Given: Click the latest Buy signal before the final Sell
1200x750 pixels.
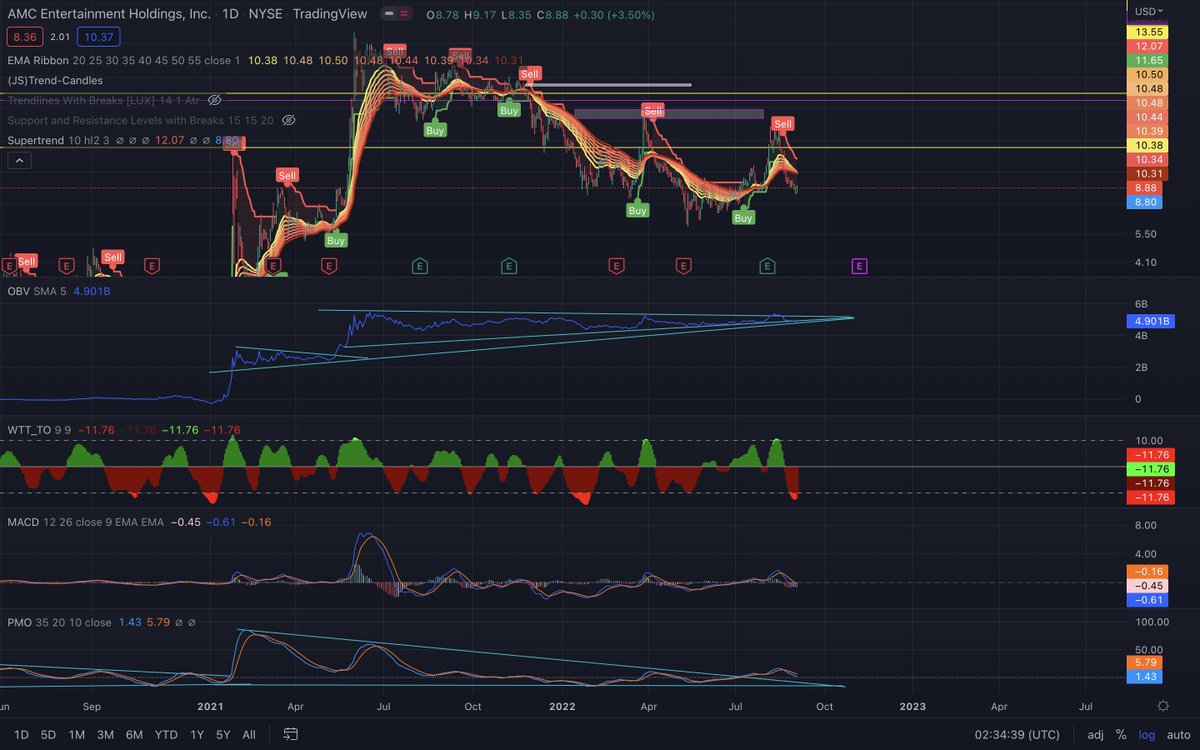Looking at the screenshot, I should pyautogui.click(x=743, y=217).
